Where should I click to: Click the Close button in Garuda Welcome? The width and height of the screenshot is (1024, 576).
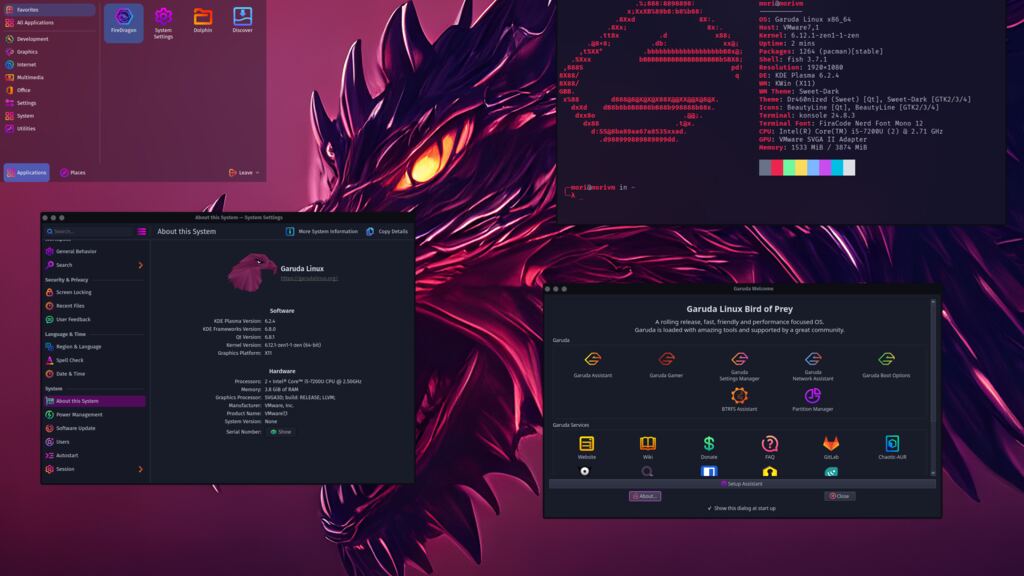[840, 496]
